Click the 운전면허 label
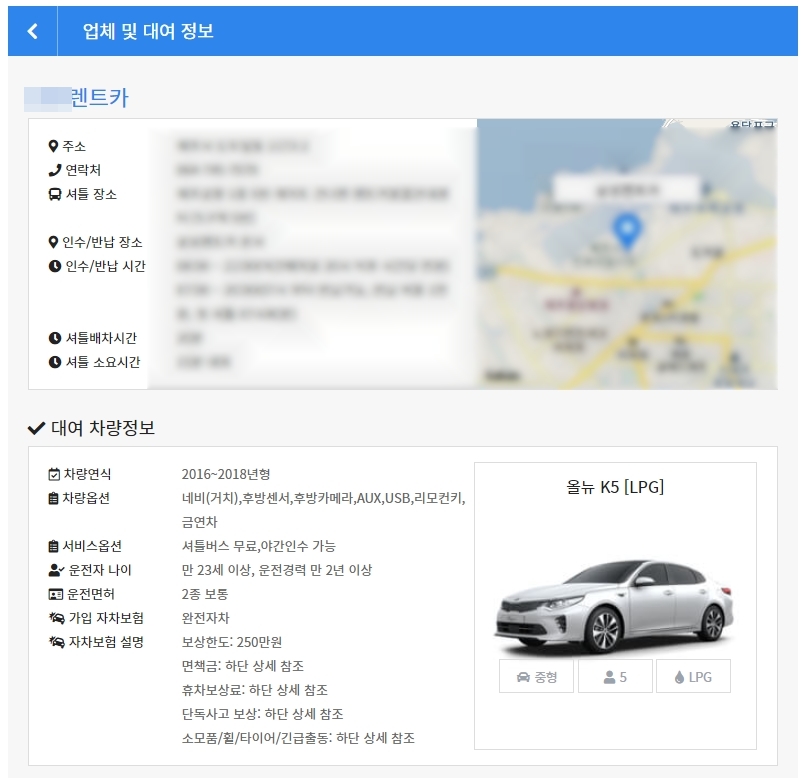This screenshot has height=778, width=806. point(90,595)
